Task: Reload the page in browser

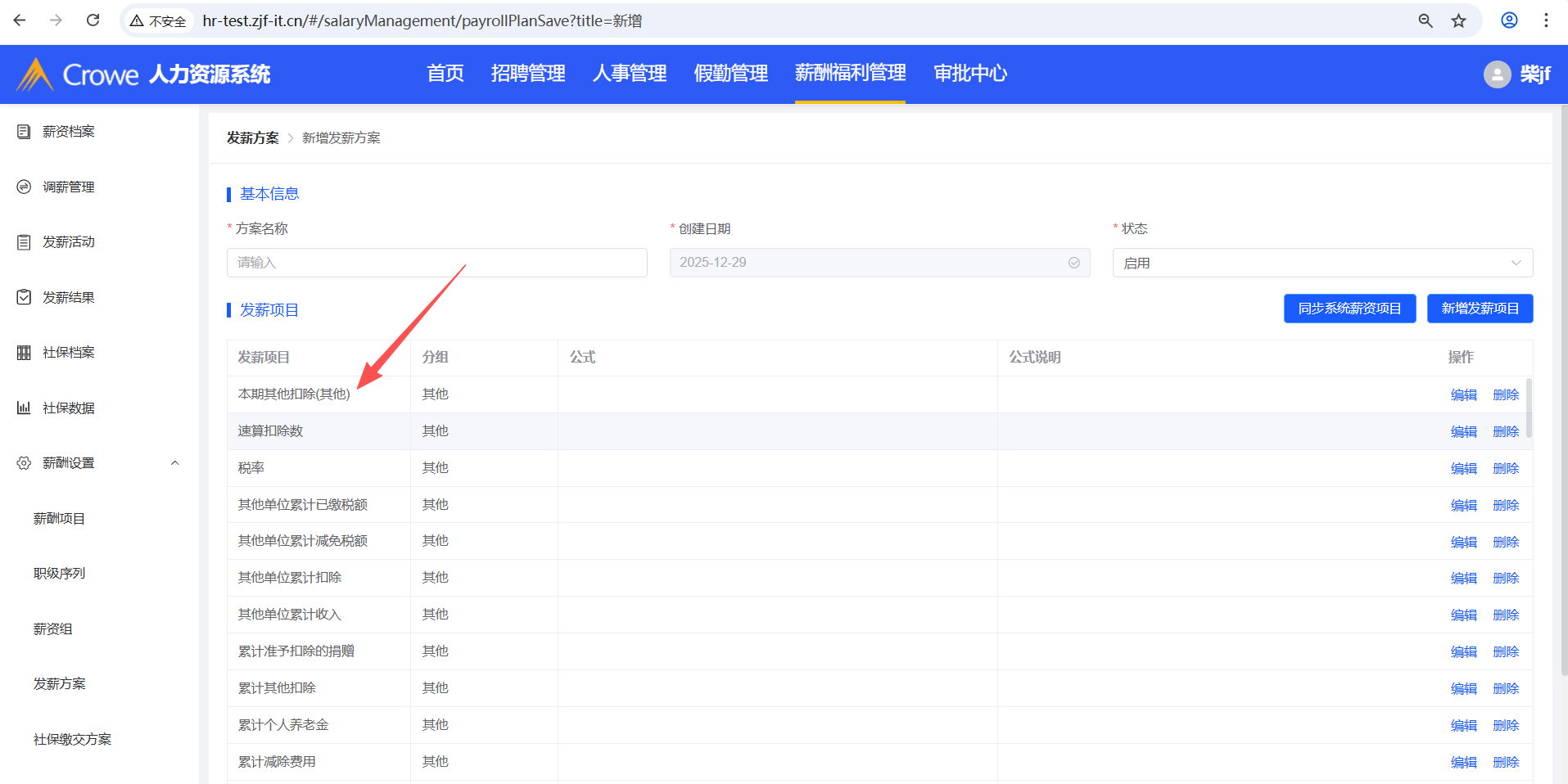Action: pos(93,20)
